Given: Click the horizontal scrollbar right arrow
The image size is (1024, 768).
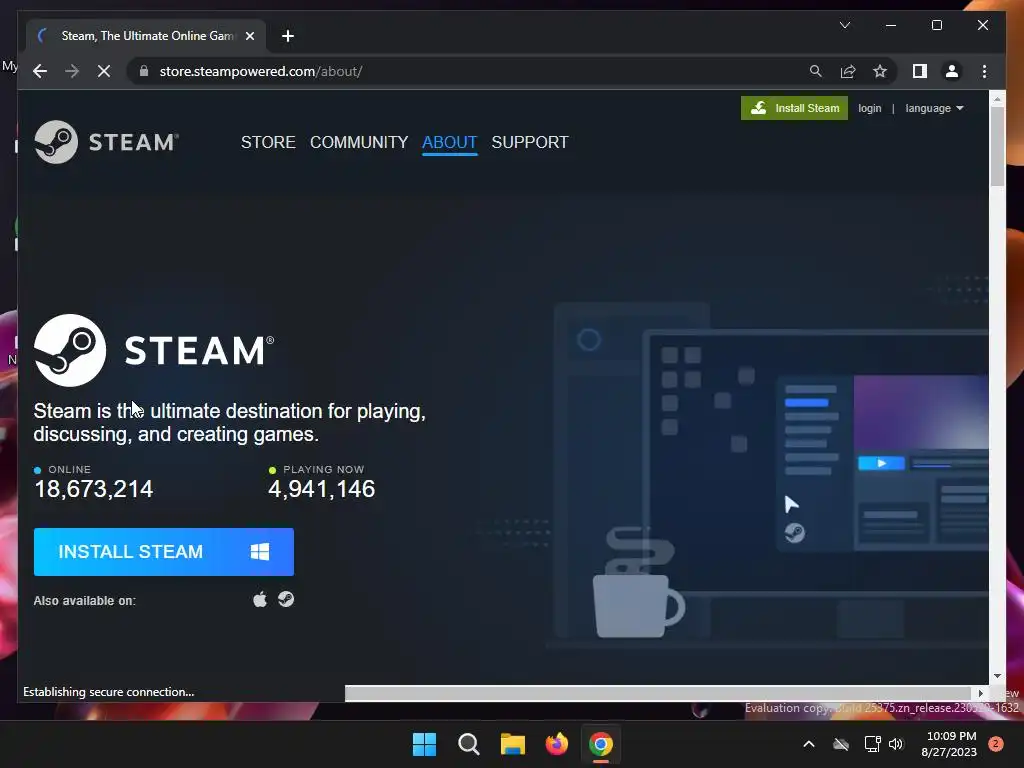Looking at the screenshot, I should 980,693.
